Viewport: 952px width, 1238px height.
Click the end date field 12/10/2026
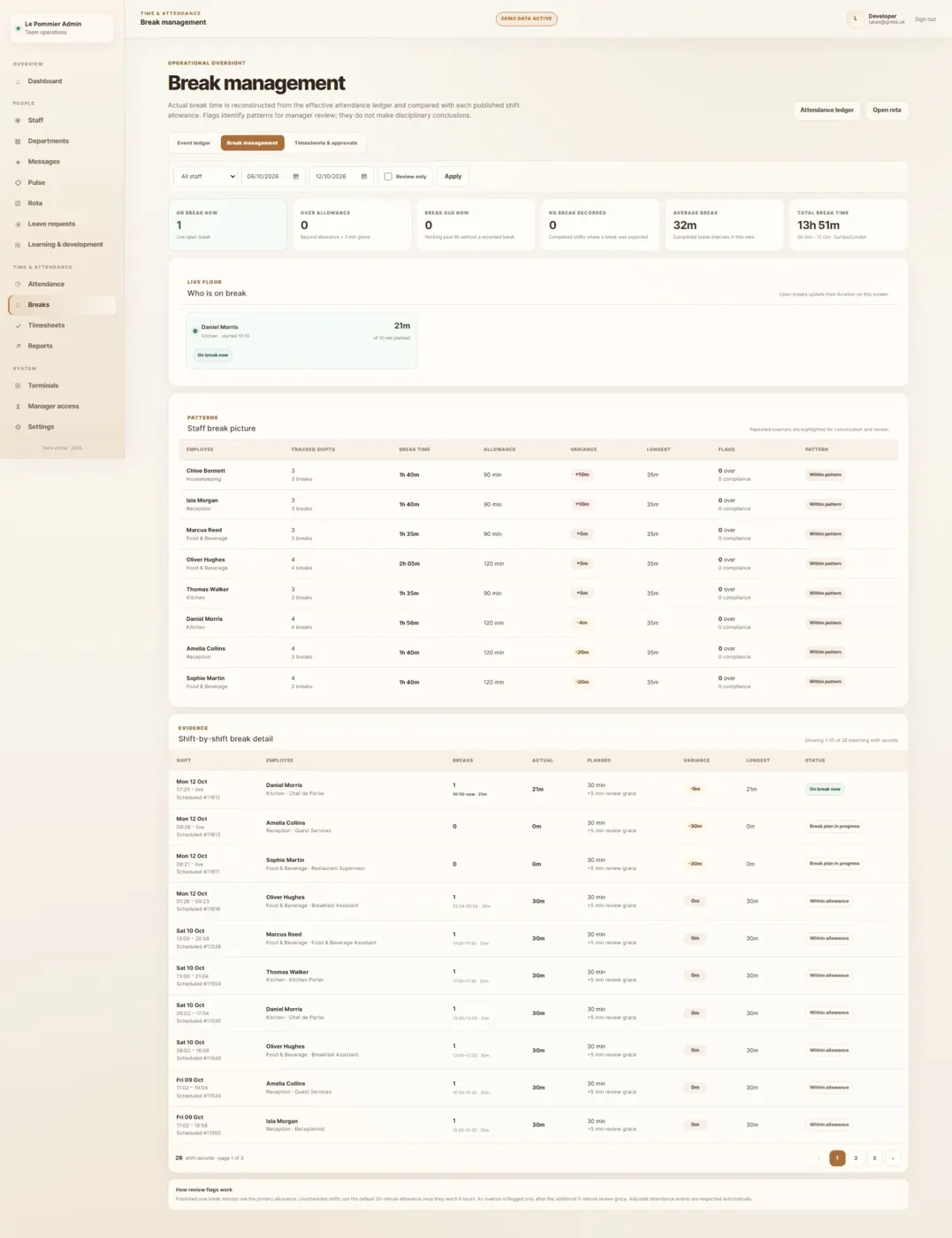[341, 177]
